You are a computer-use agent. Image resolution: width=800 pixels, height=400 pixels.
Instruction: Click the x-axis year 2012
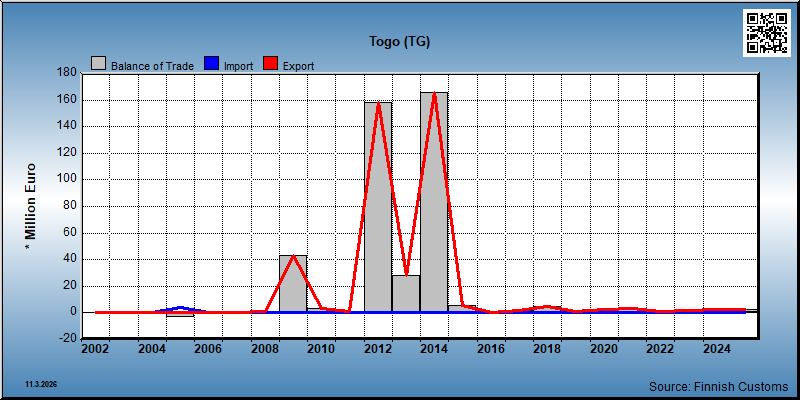click(x=378, y=349)
